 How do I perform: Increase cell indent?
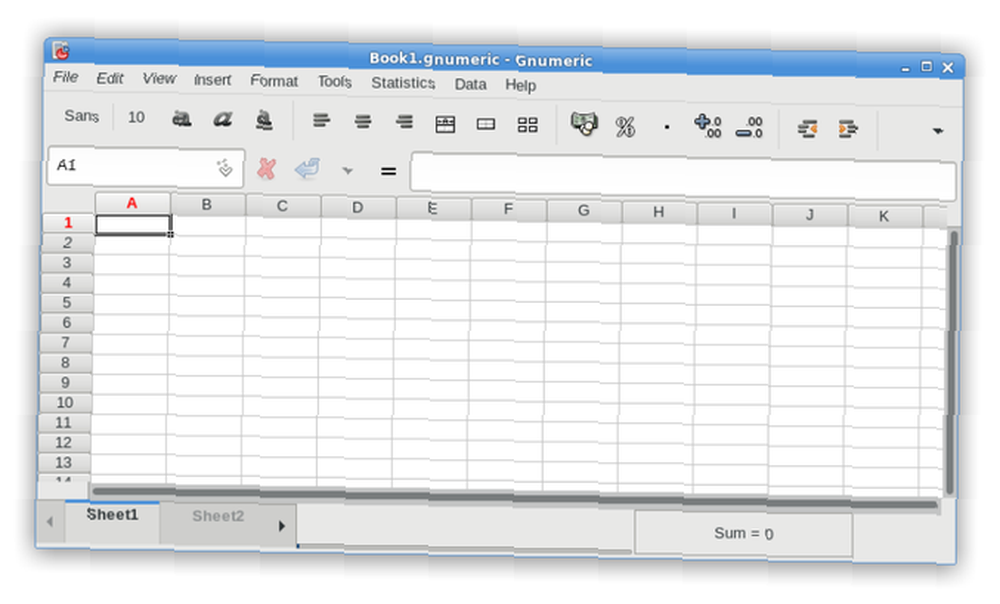coord(848,129)
